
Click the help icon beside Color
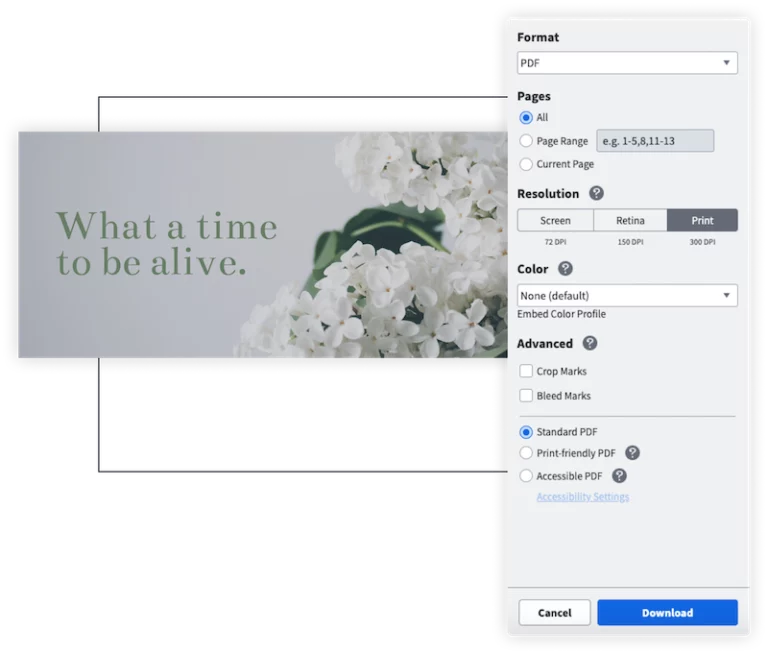[565, 269]
